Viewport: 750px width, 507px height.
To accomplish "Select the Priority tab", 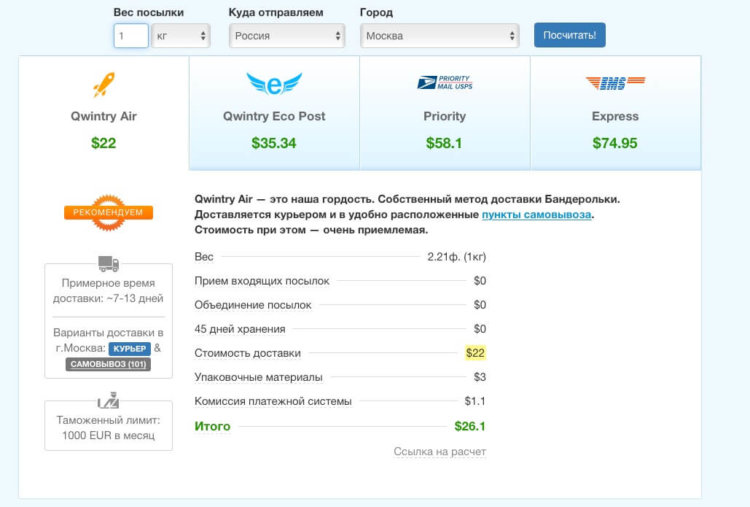I will (x=444, y=113).
